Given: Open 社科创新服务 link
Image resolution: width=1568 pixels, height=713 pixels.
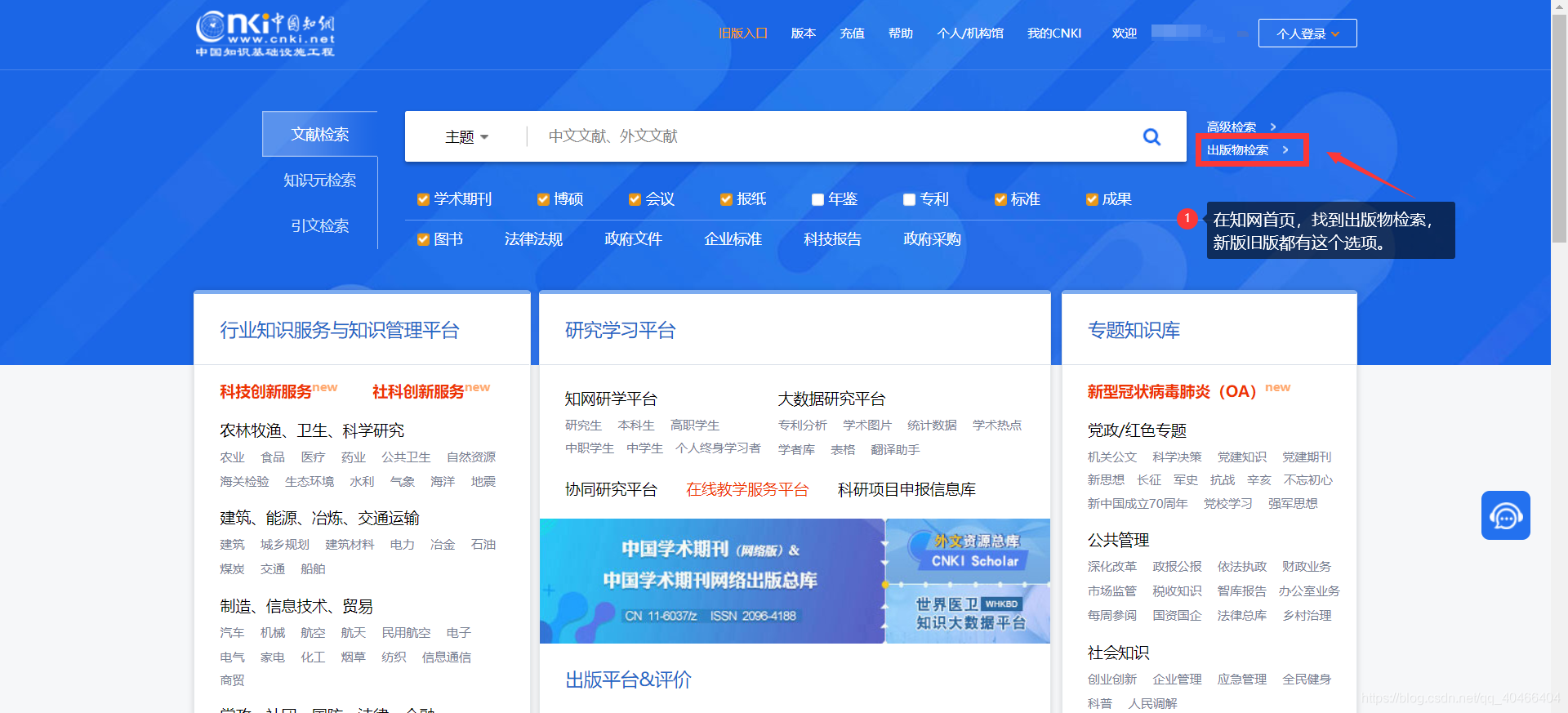Looking at the screenshot, I should [x=418, y=392].
